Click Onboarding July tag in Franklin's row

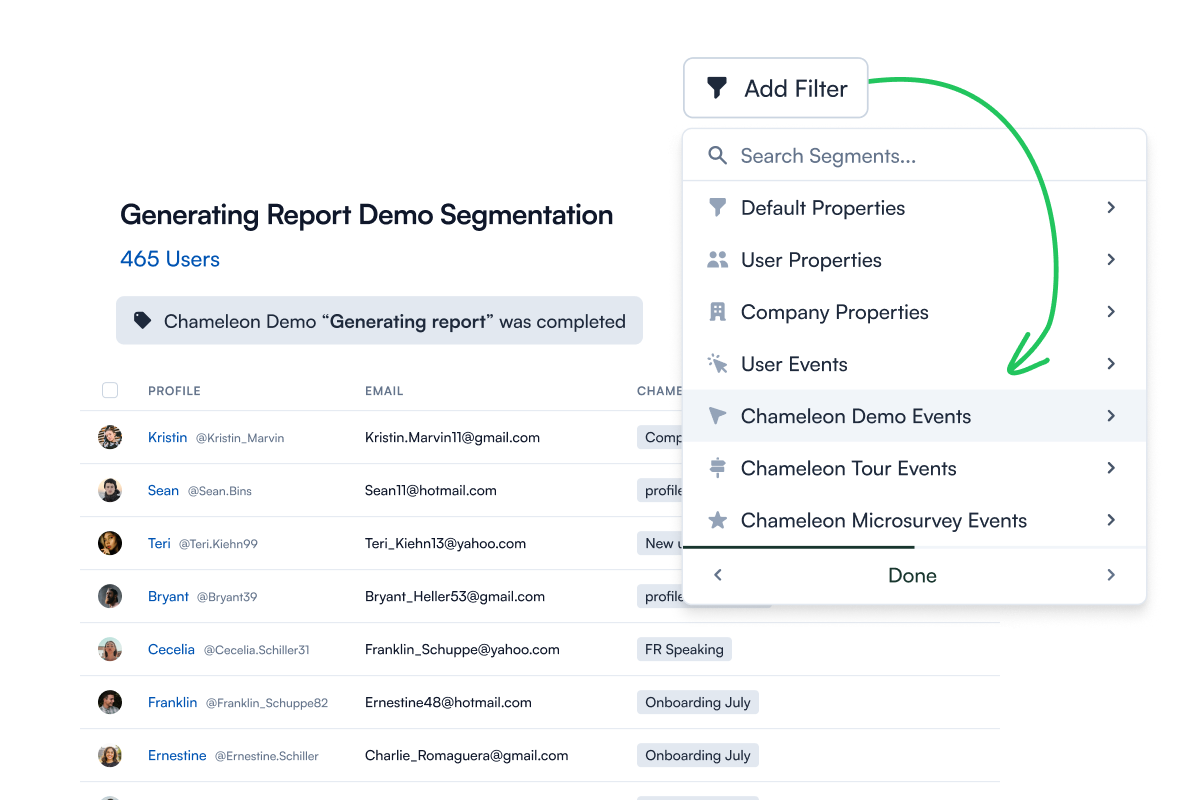point(698,702)
